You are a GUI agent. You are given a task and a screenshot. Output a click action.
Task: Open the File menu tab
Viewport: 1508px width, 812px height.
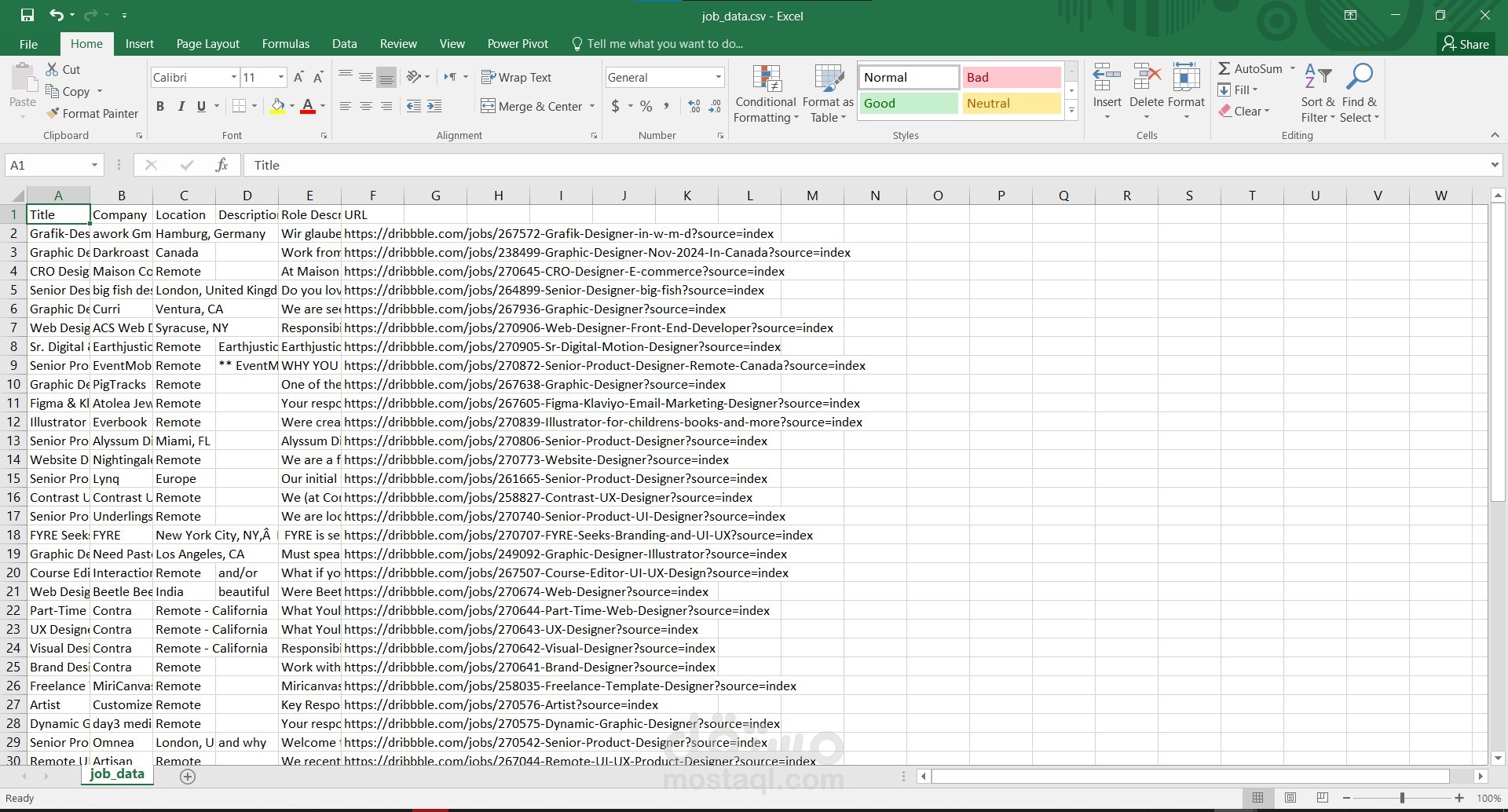tap(28, 44)
